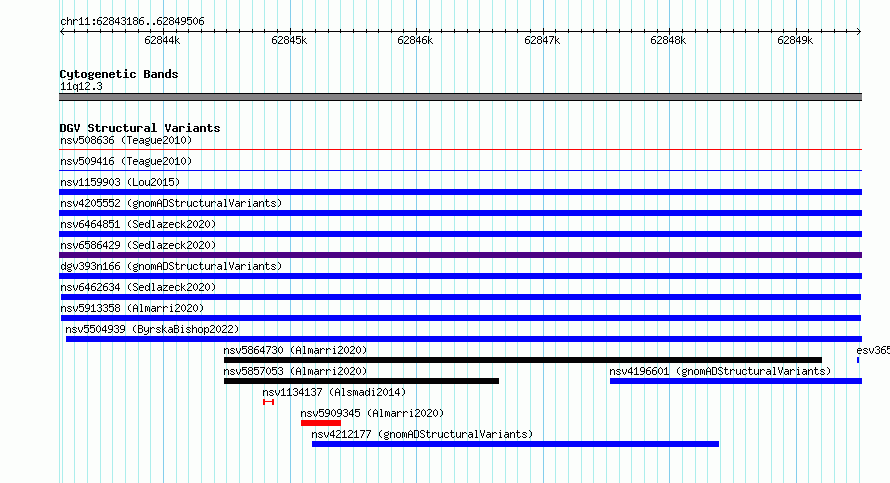This screenshot has height=483, width=890.
Task: Click the thin blue nsv509416 variant line
Action: pos(460,171)
